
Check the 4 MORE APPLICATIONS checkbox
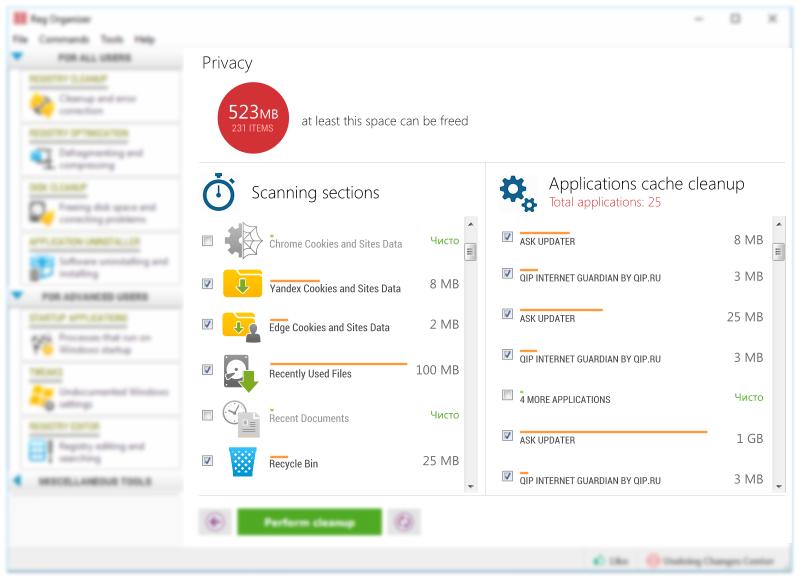coord(507,395)
